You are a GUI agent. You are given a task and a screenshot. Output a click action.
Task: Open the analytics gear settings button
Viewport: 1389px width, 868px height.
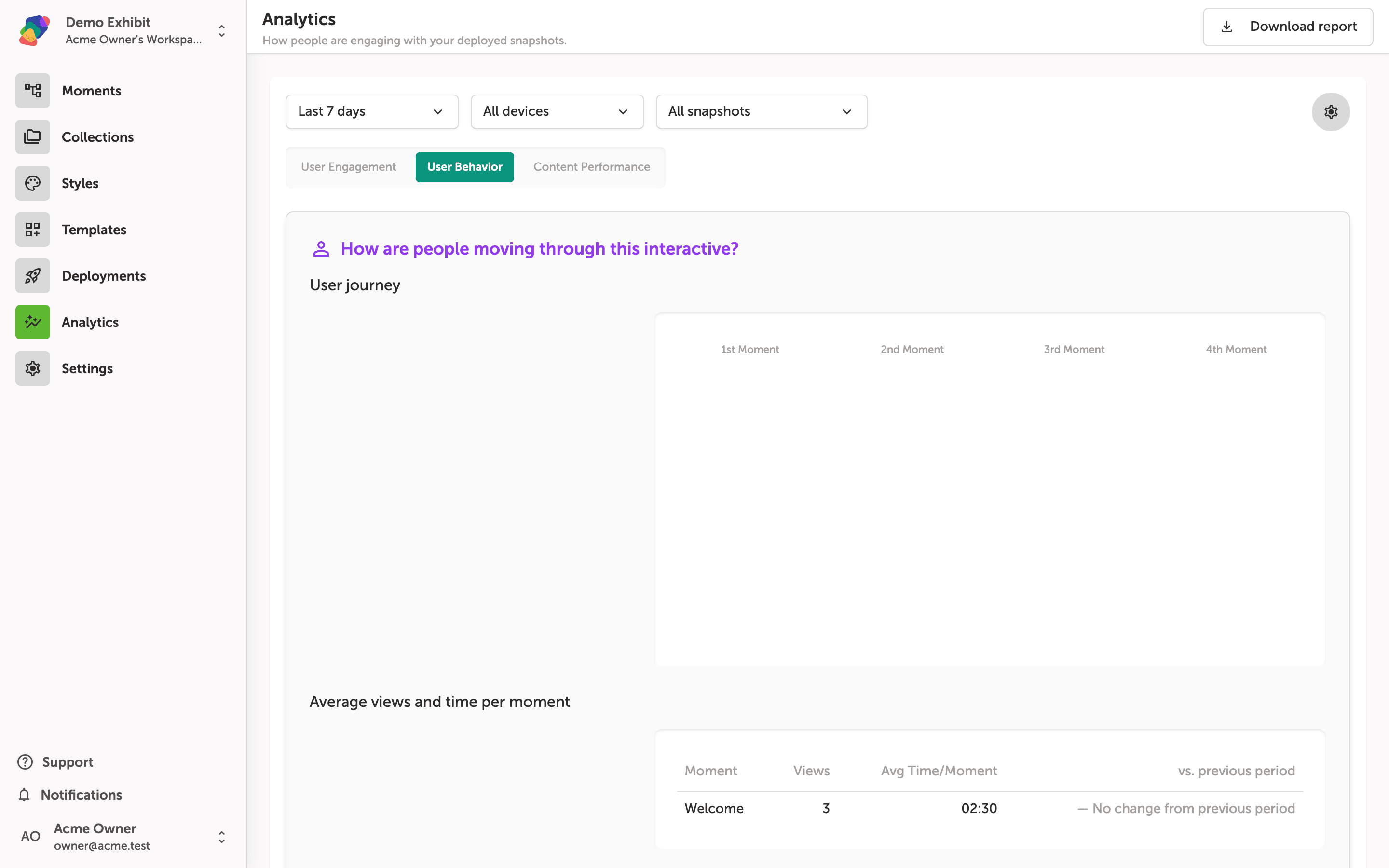point(1331,112)
